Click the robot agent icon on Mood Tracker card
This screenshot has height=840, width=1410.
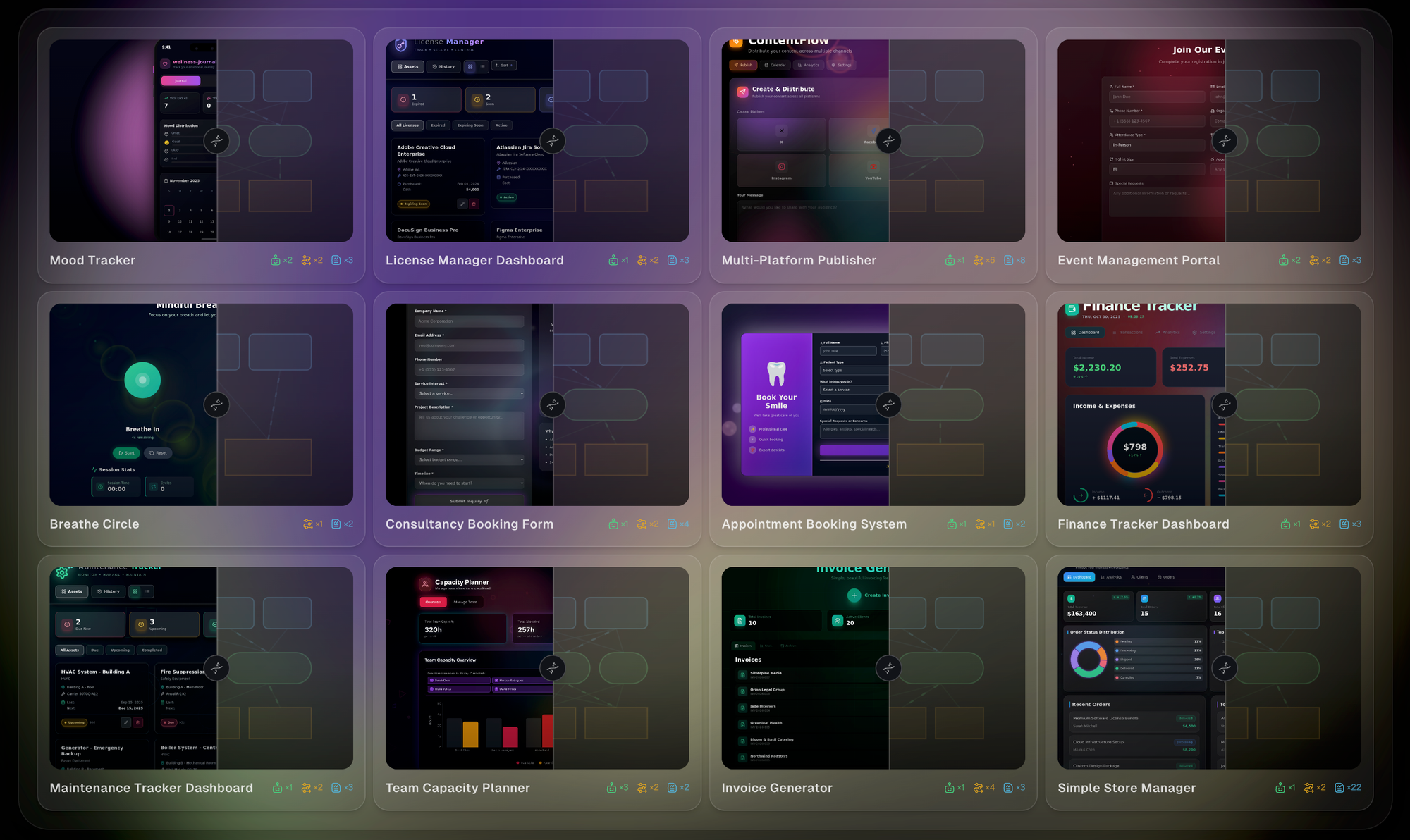276,260
